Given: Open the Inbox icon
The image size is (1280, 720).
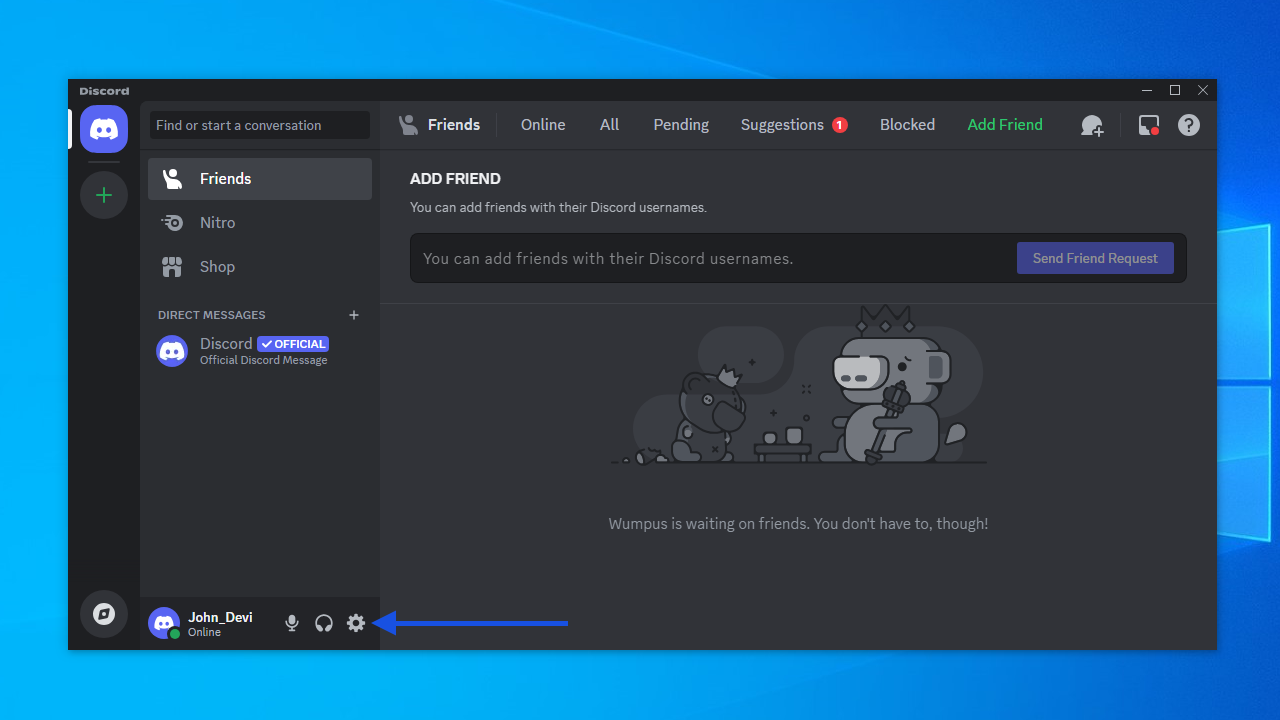Looking at the screenshot, I should (x=1149, y=125).
